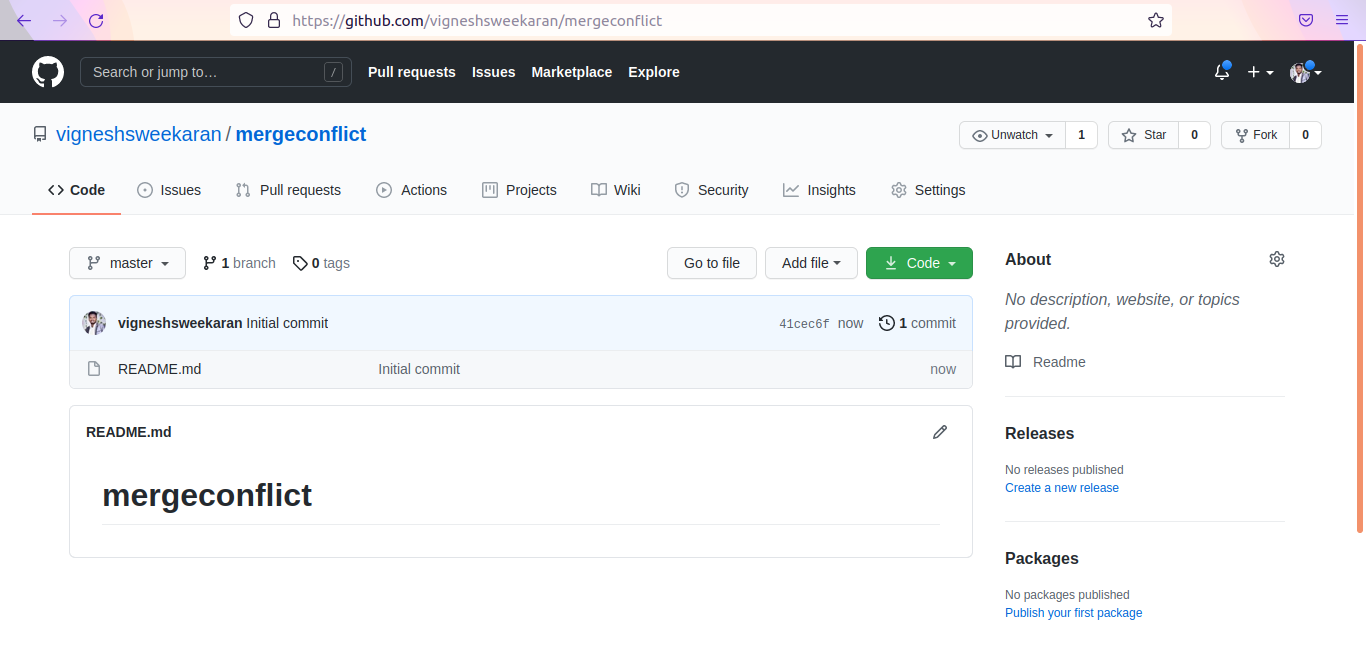Star the mergeconflict repository
The width and height of the screenshot is (1366, 649).
[x=1144, y=135]
